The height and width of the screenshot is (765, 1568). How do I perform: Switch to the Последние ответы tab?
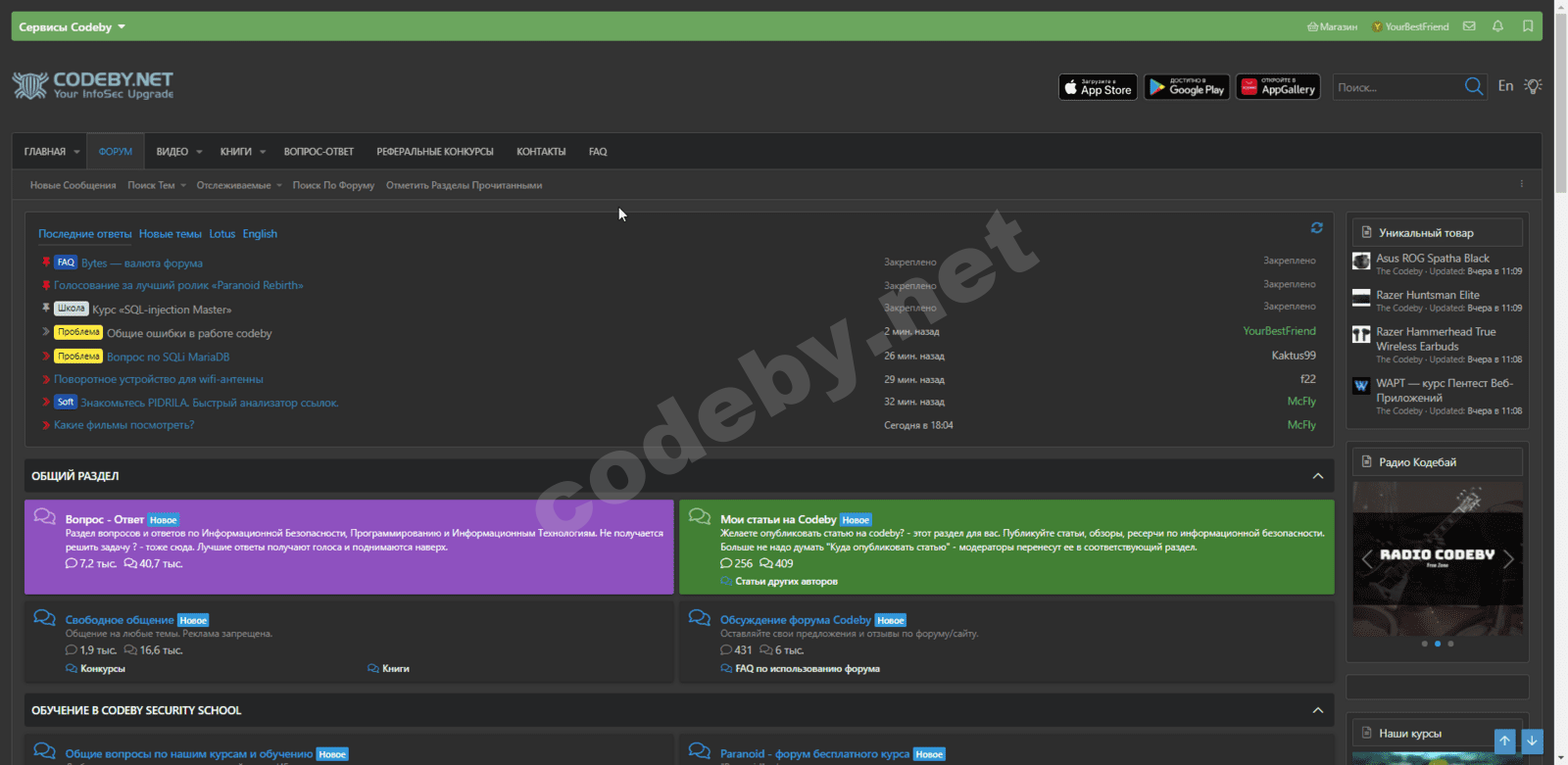85,234
